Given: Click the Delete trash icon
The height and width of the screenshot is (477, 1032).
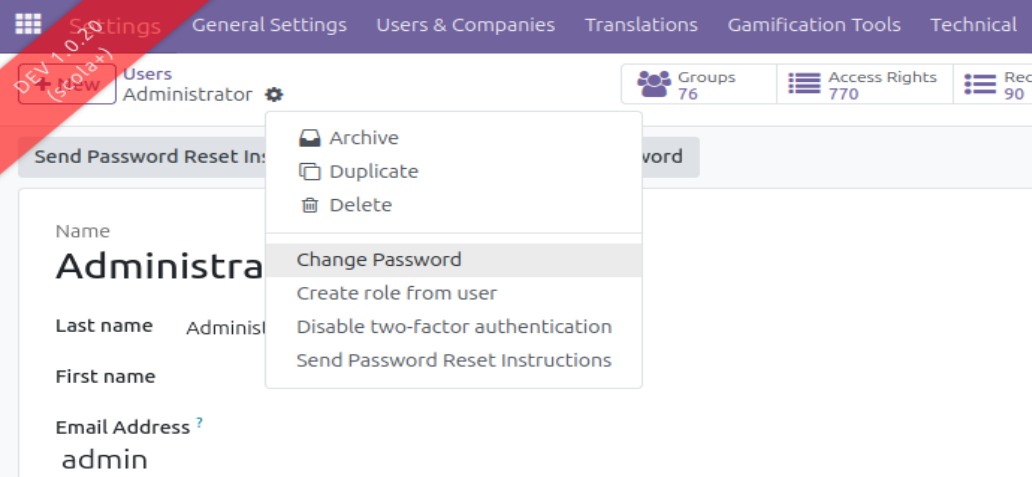Looking at the screenshot, I should (x=310, y=205).
